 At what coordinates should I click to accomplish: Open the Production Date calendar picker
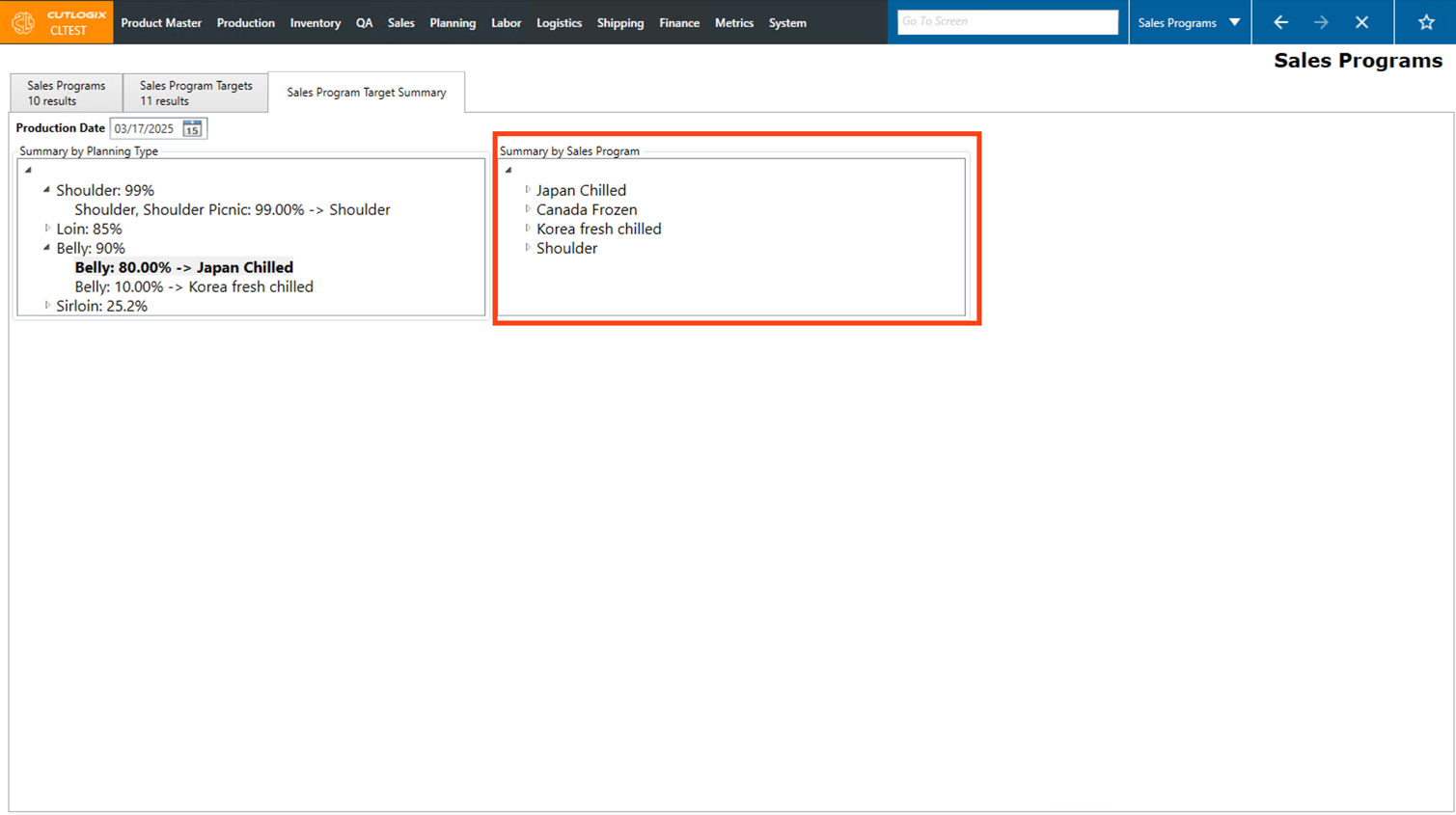pyautogui.click(x=192, y=128)
